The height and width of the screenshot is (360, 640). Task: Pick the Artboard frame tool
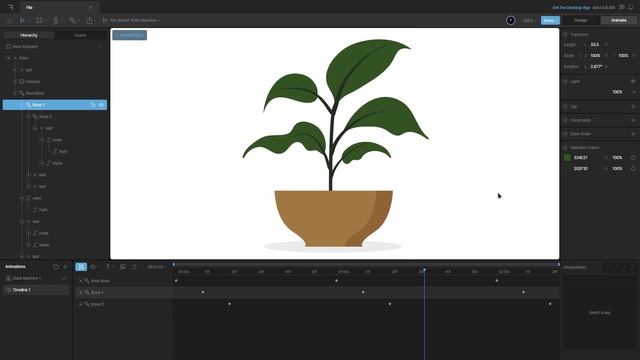click(39, 20)
